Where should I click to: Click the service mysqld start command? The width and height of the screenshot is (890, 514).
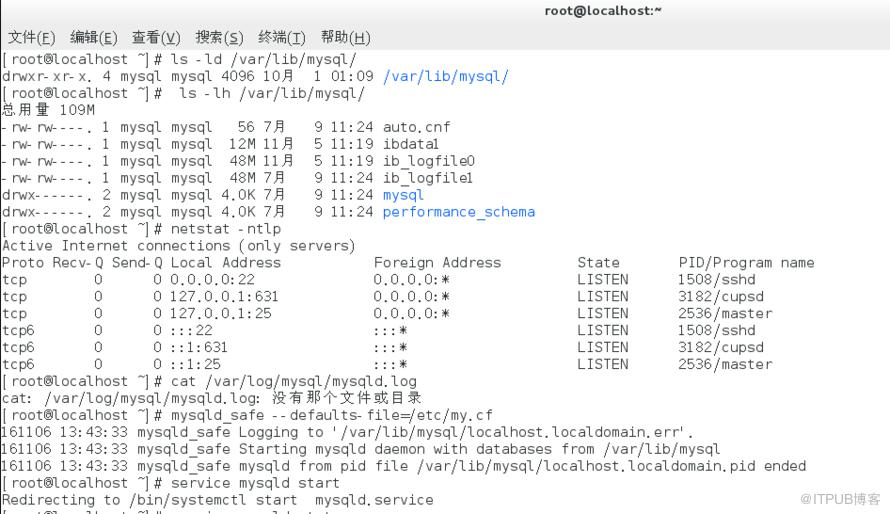[255, 484]
